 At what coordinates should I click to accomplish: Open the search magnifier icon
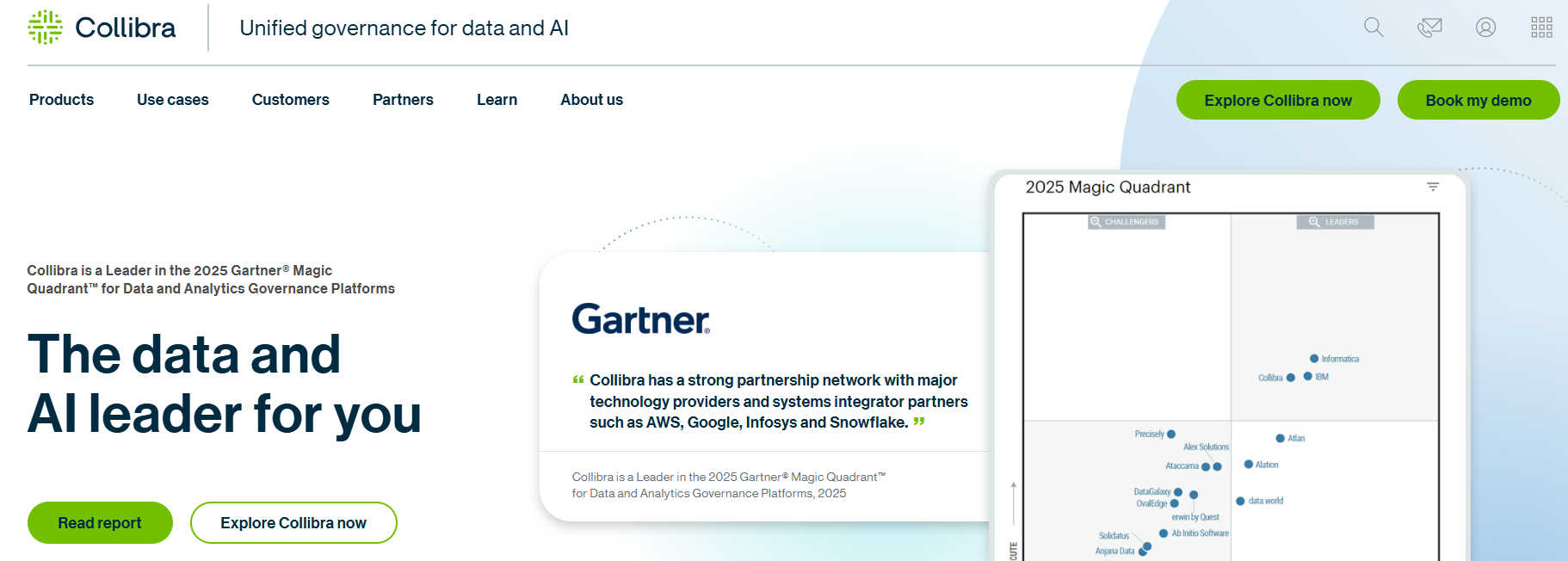[1374, 28]
